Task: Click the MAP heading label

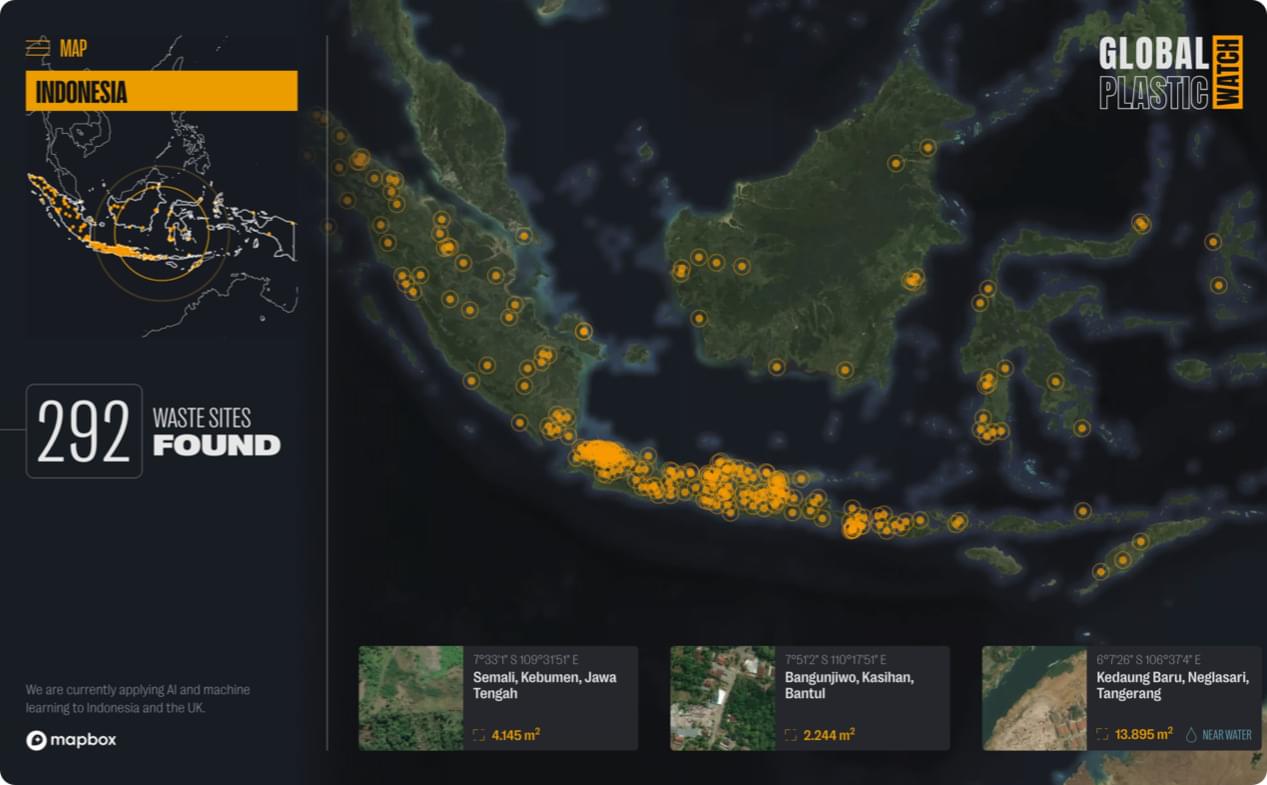Action: [73, 48]
